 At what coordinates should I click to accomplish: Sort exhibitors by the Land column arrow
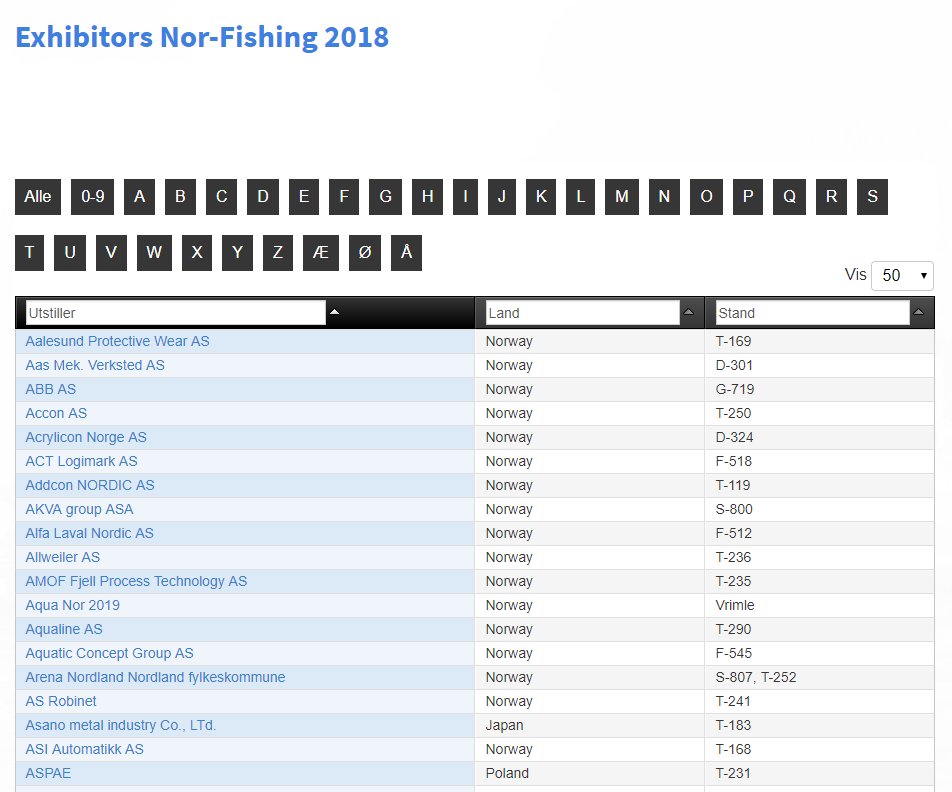(690, 312)
